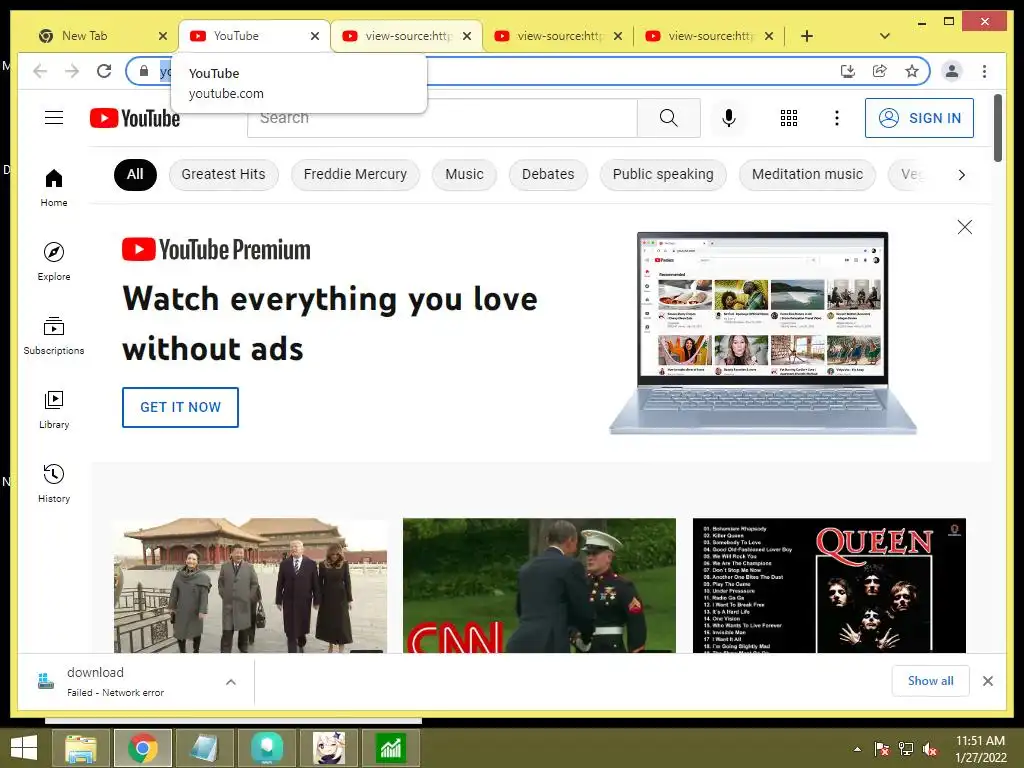
Task: Click the page vertical scrollbar
Action: [998, 128]
